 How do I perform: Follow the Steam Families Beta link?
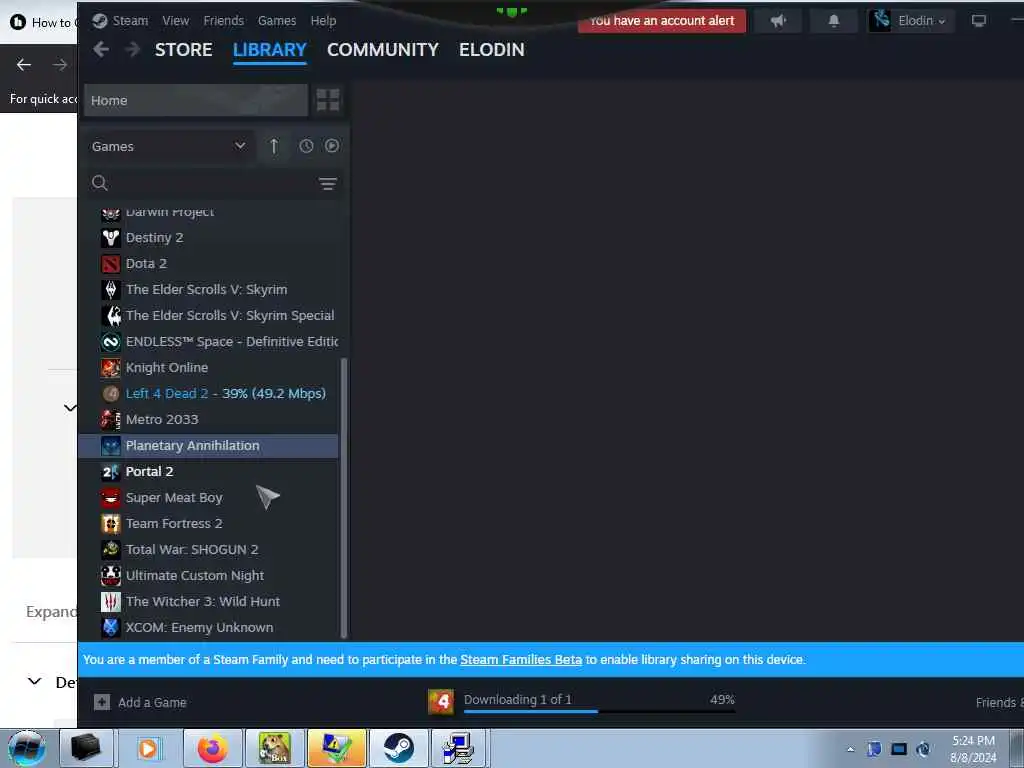coord(520,660)
